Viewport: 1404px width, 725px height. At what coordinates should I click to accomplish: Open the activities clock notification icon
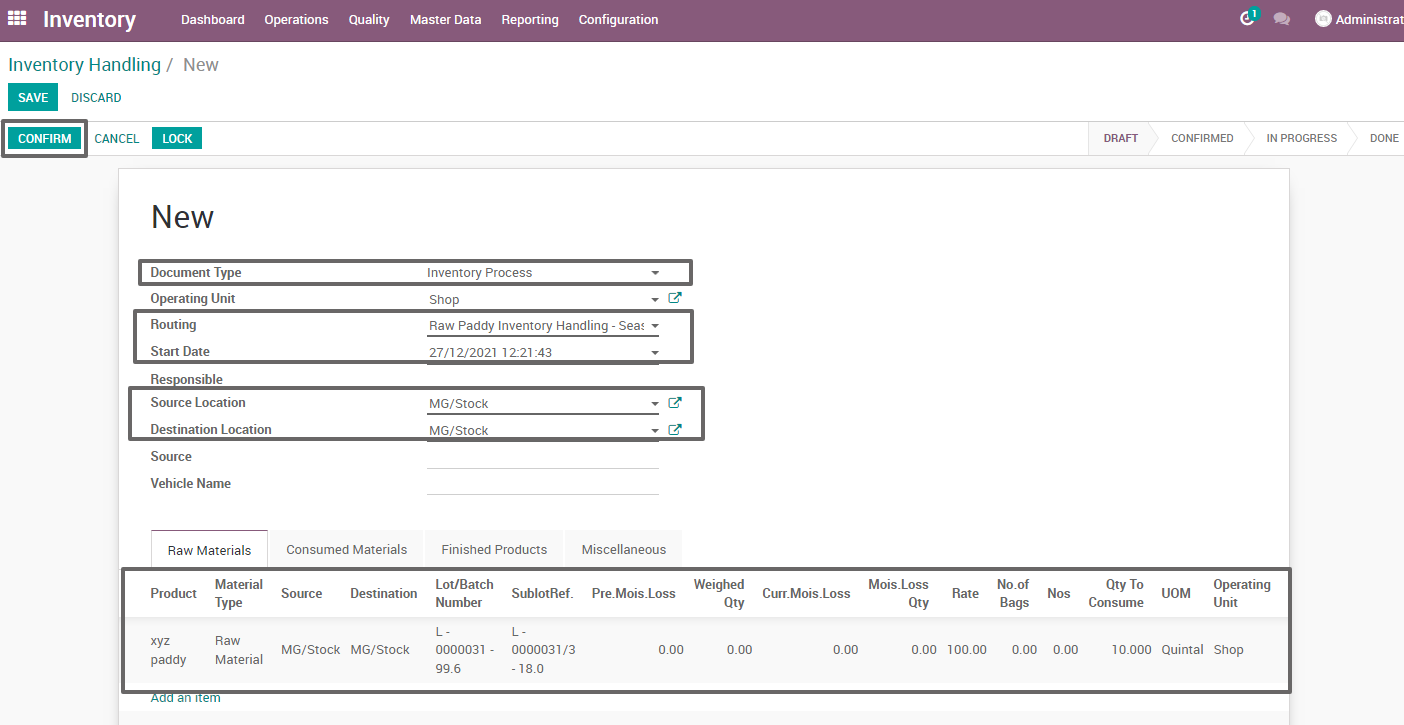click(x=1246, y=17)
